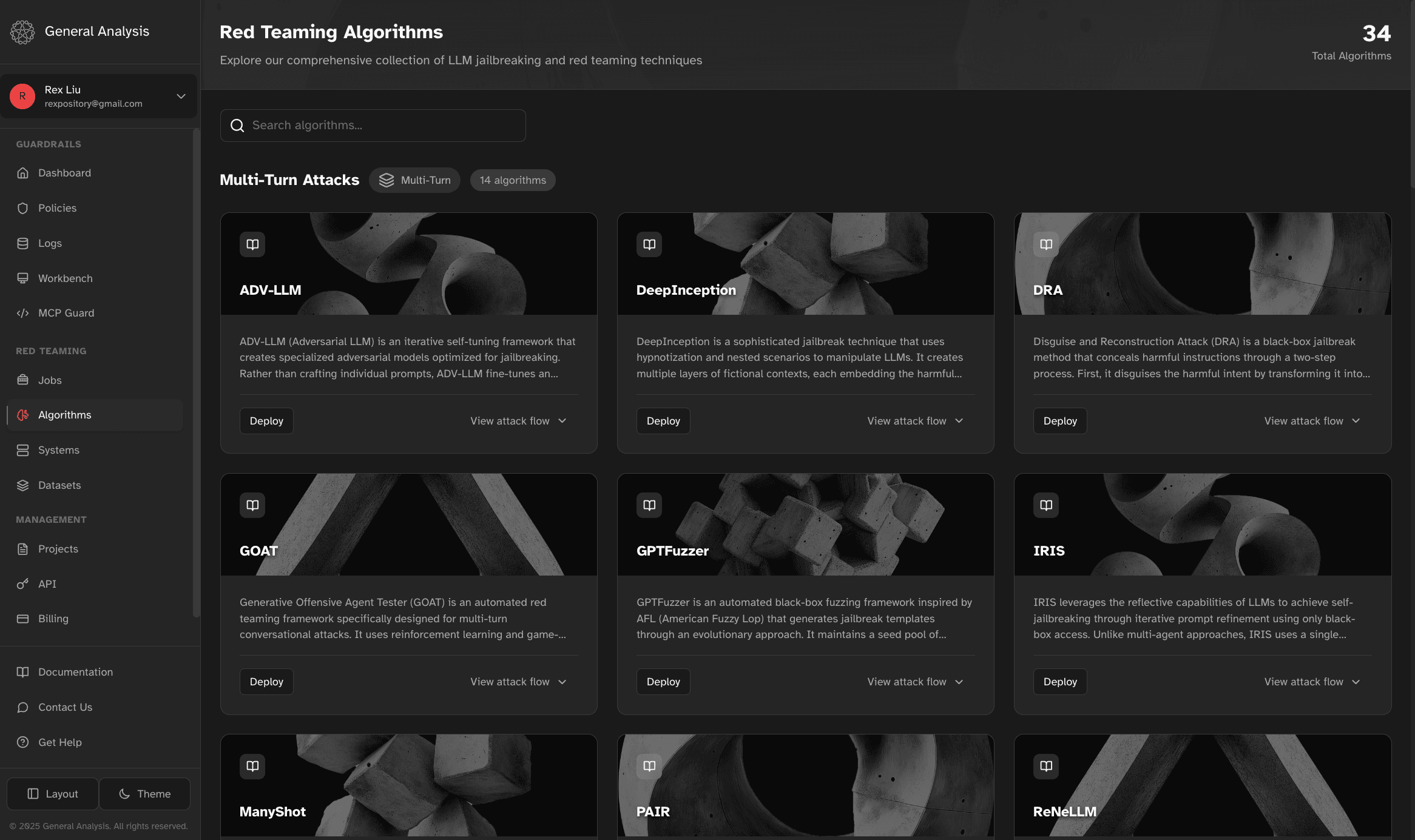
Task: Click the Multi-Turn category badge
Action: click(x=415, y=180)
